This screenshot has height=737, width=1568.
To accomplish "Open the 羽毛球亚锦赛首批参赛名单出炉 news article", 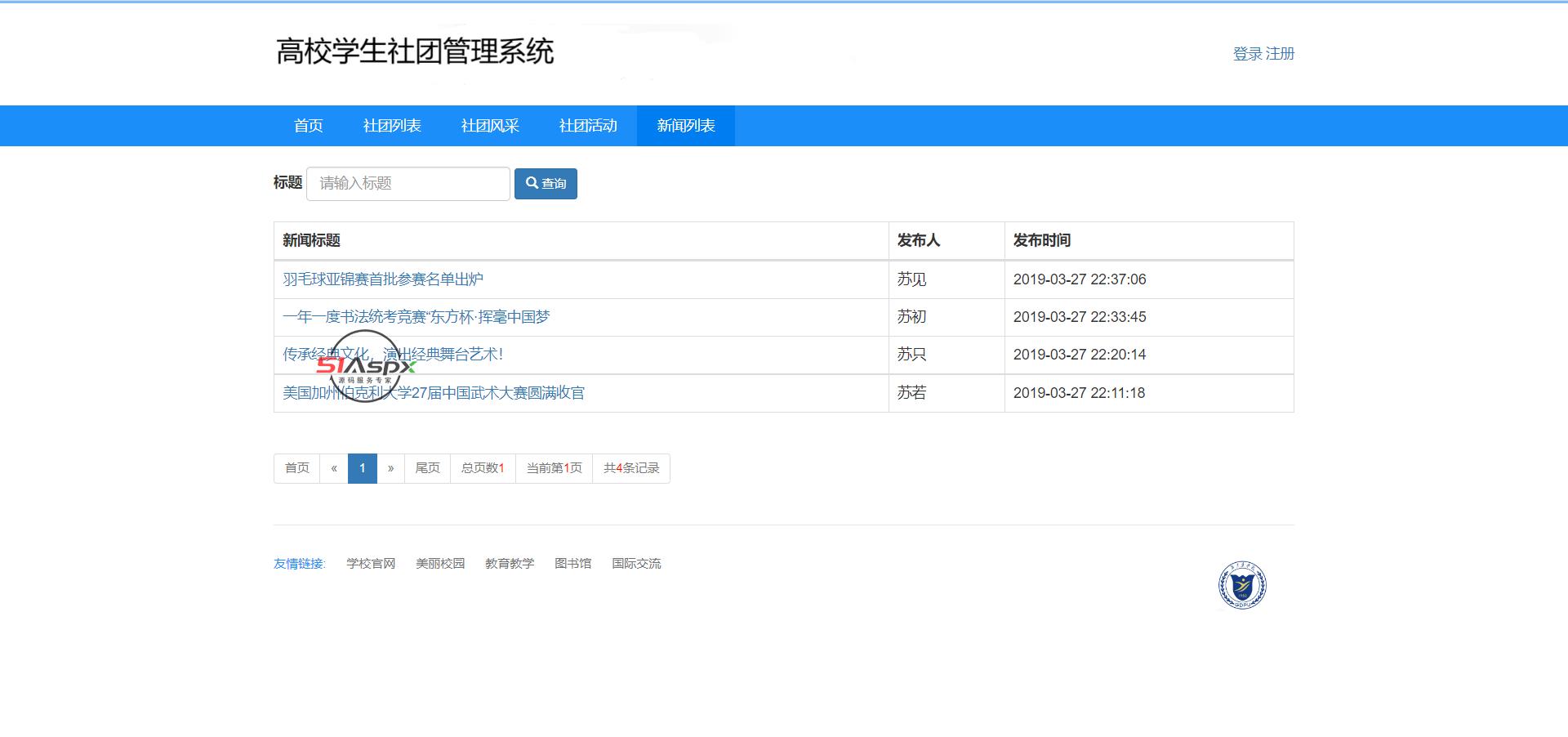I will tap(383, 279).
